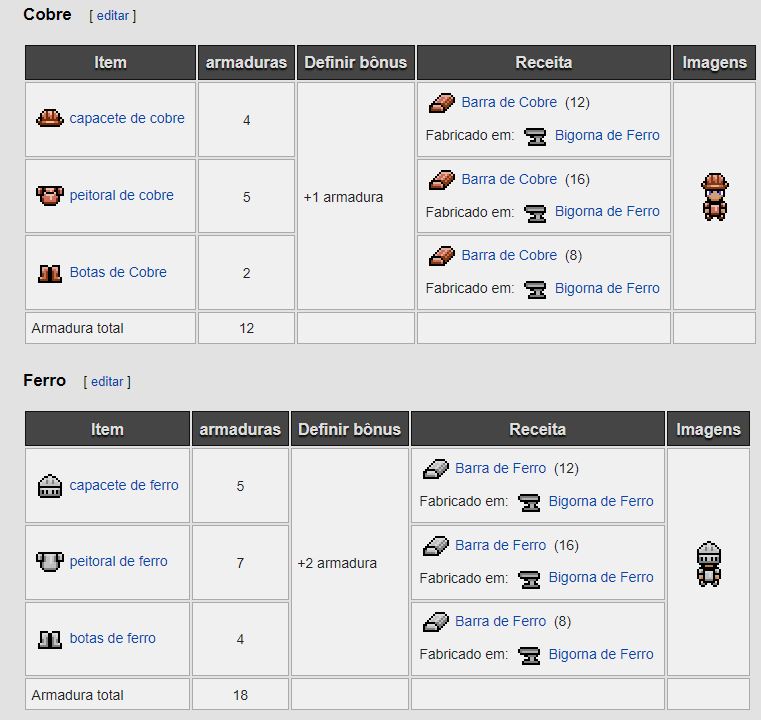Click the iron bar icon in the botas de ferro row

coord(435,621)
